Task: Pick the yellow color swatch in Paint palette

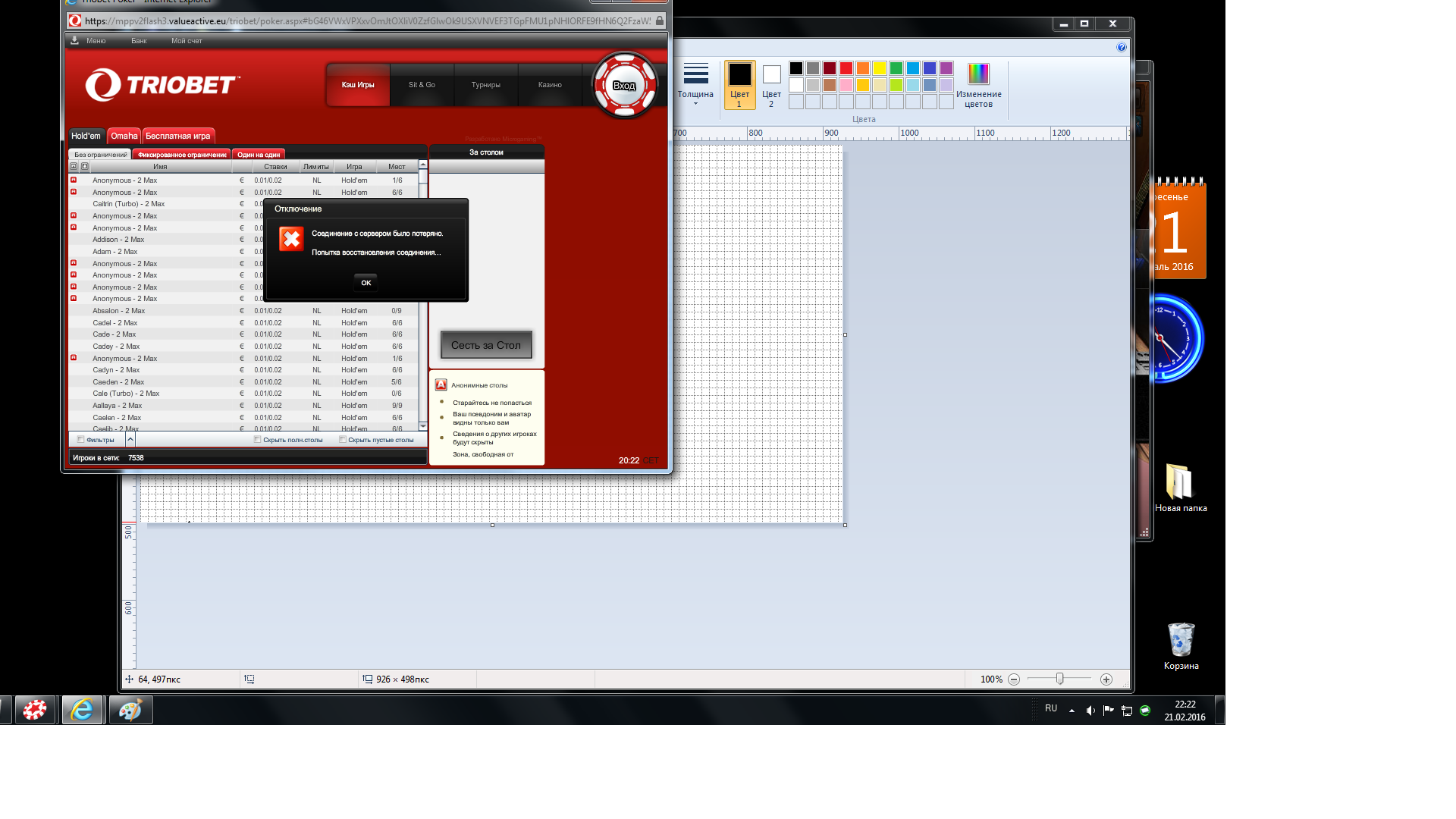Action: coord(880,68)
